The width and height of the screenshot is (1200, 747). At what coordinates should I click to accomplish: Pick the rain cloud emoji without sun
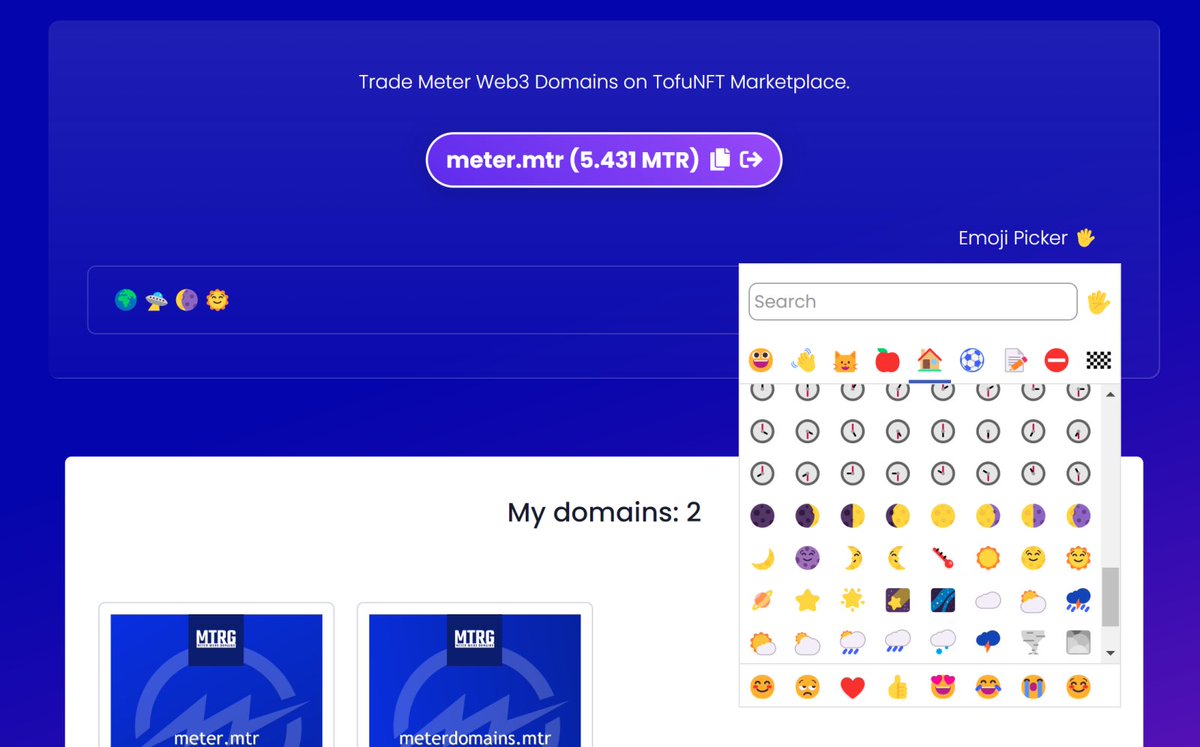(898, 642)
